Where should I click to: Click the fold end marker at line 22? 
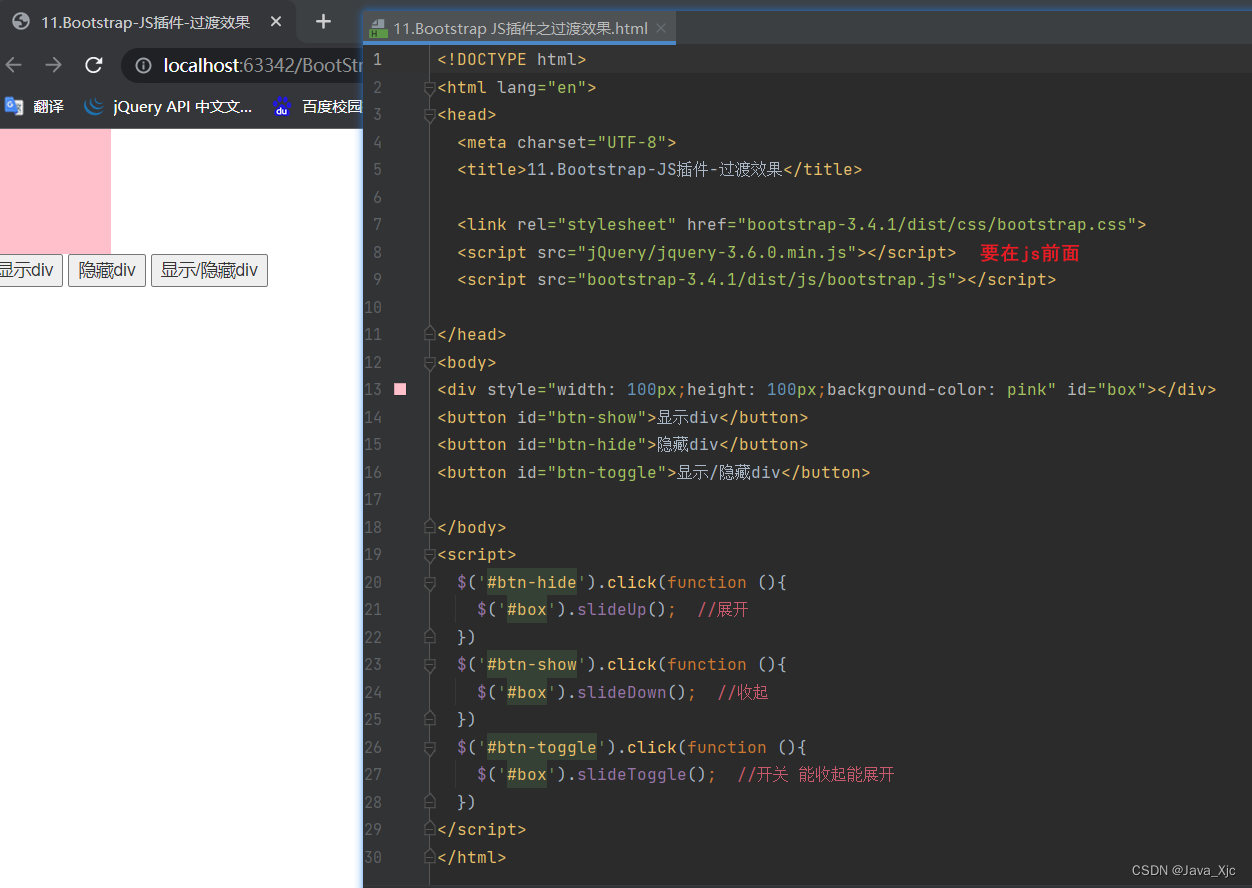430,637
